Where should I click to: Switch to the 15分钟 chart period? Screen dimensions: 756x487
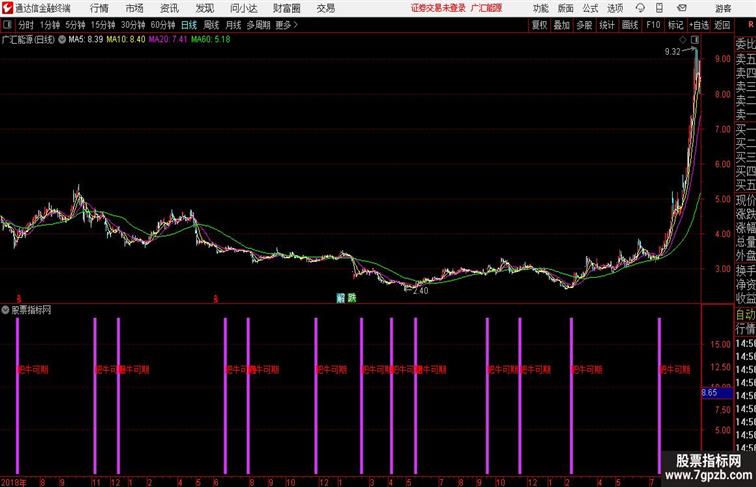103,25
